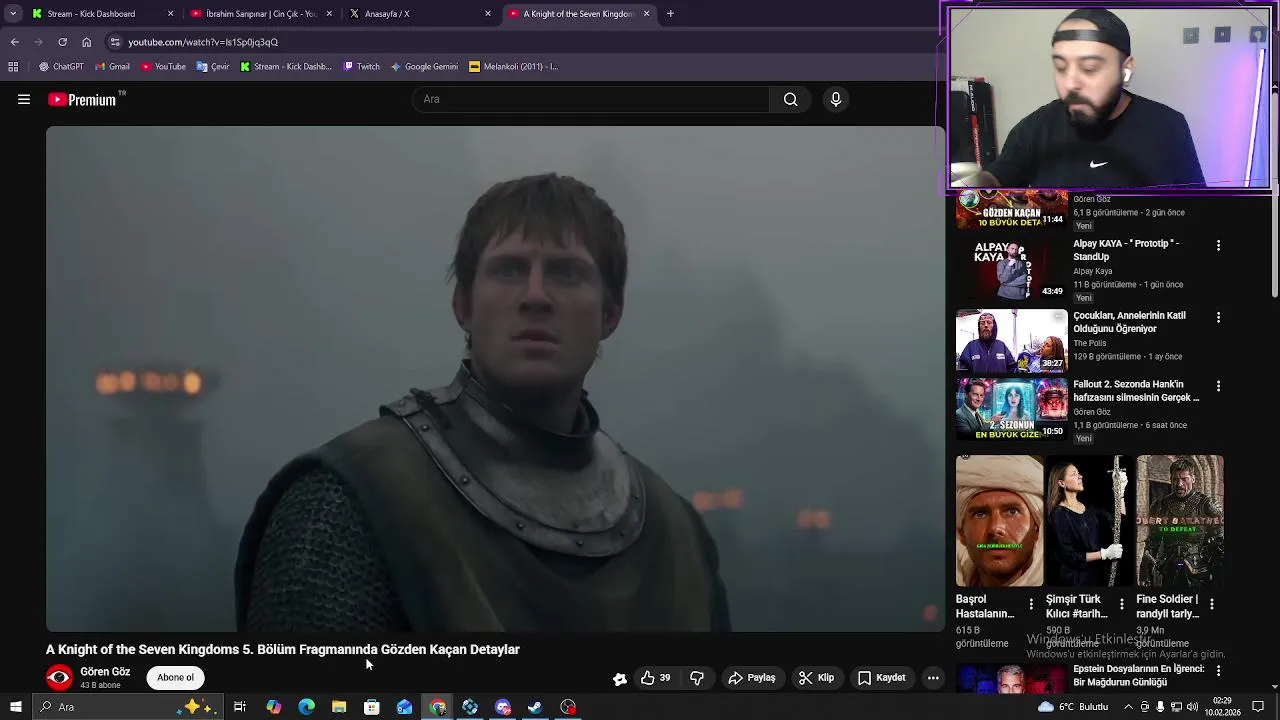Open the tab search dropdown arrow

pyautogui.click(x=13, y=14)
